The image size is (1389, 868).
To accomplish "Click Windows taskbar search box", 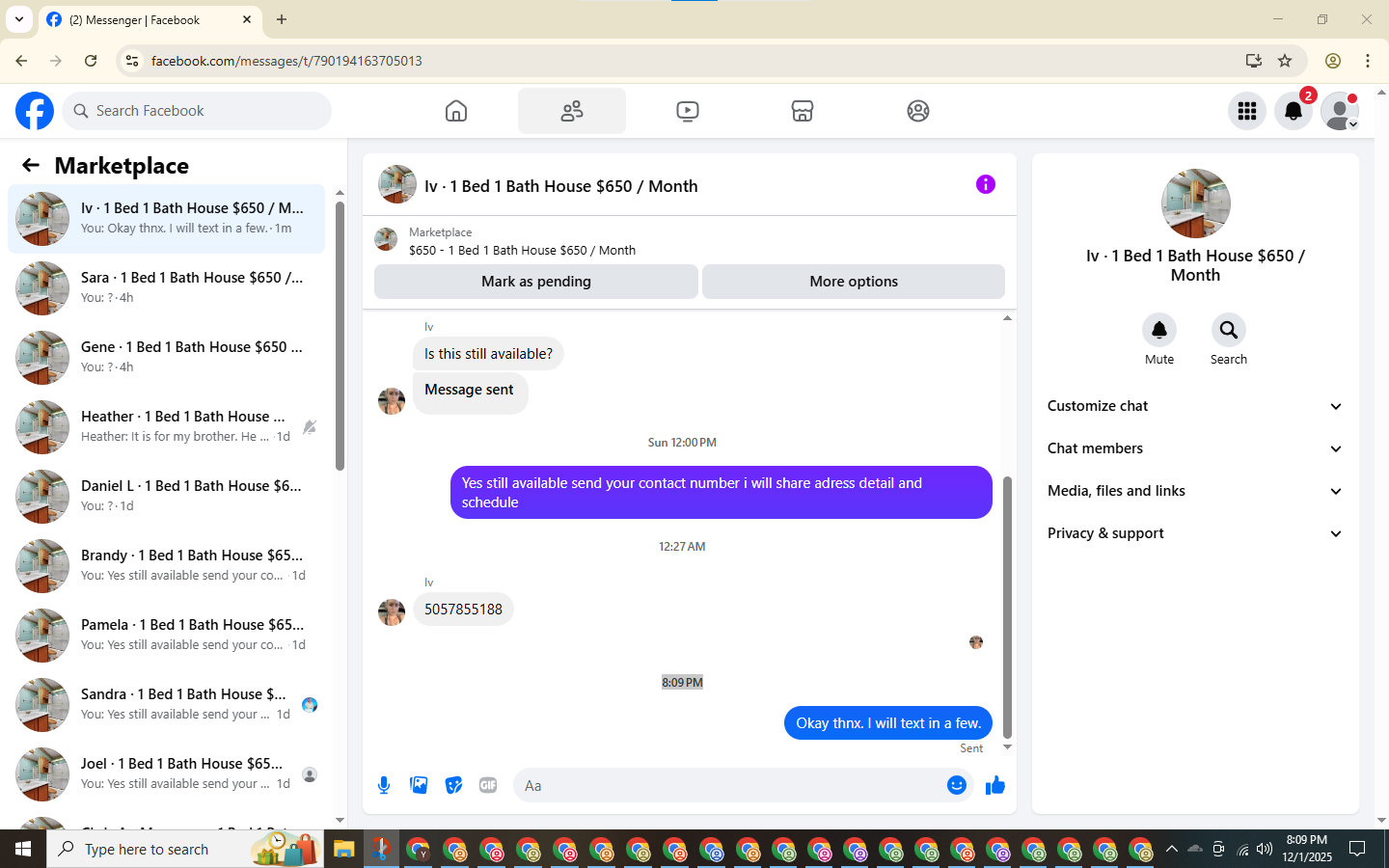I will pos(185,849).
